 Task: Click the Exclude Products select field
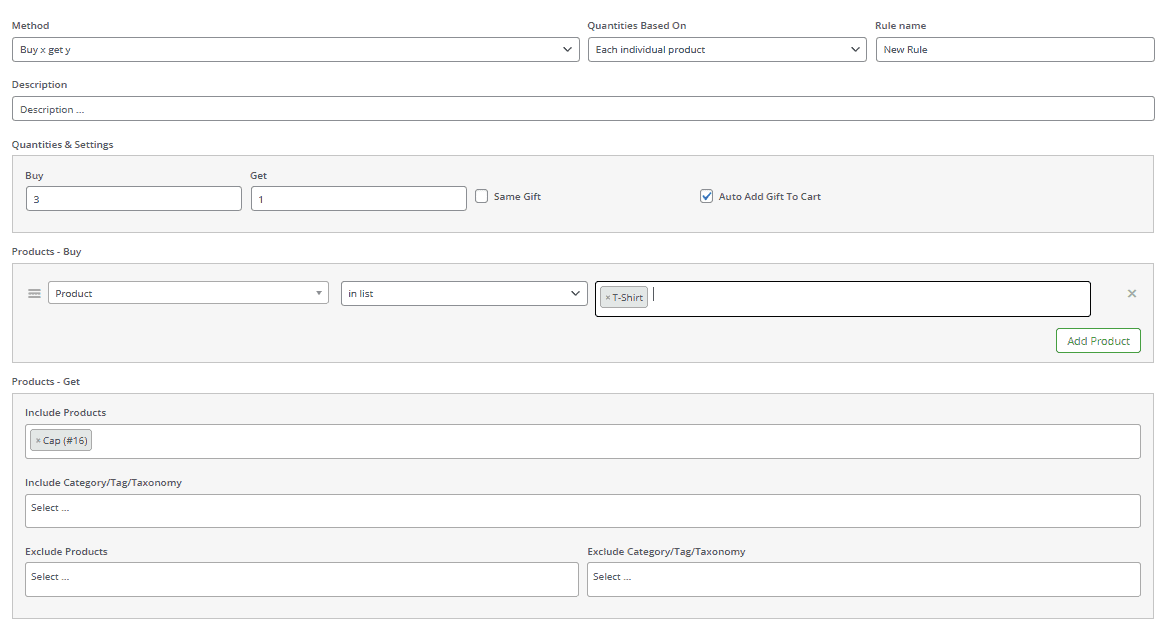[x=301, y=579]
